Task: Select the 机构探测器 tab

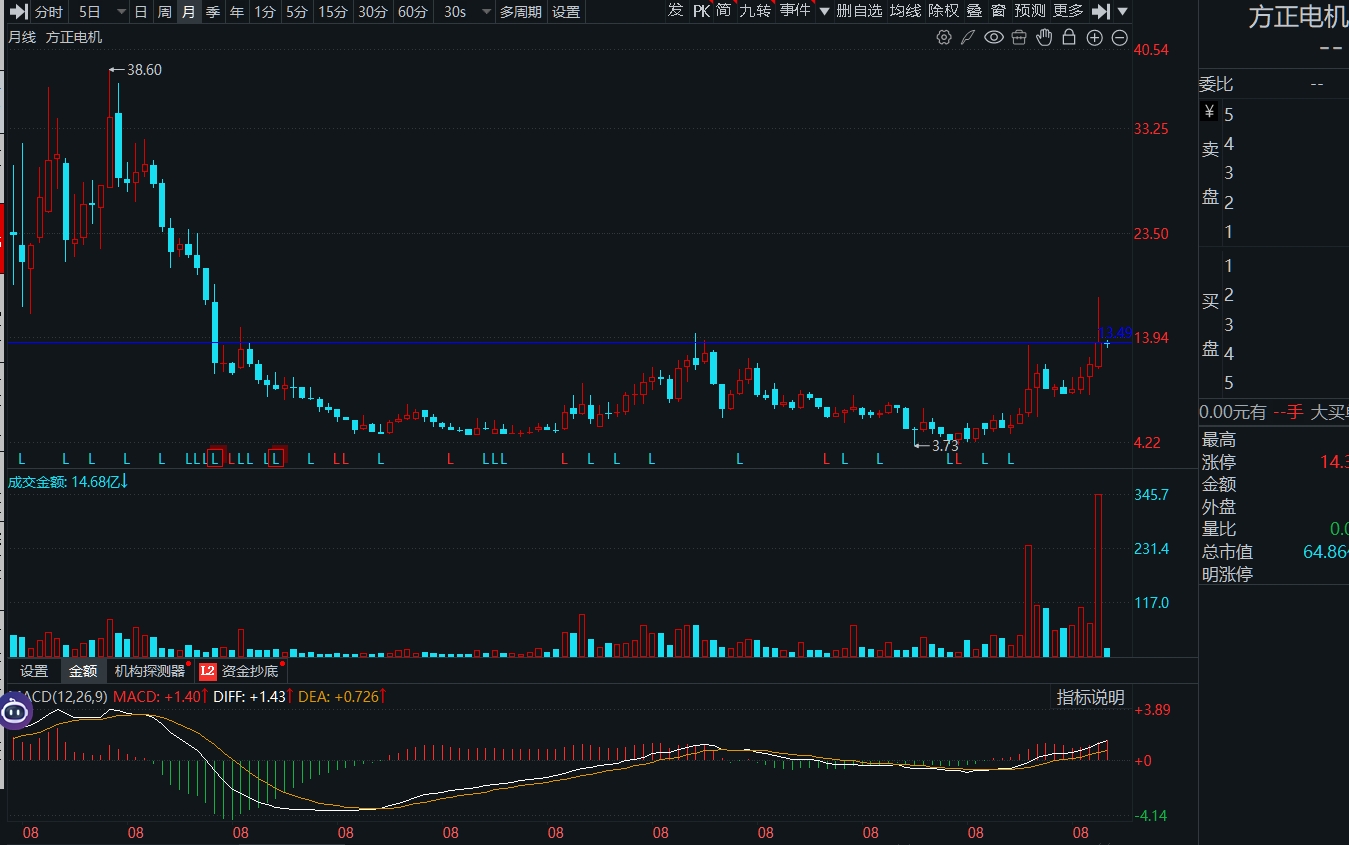Action: (150, 671)
